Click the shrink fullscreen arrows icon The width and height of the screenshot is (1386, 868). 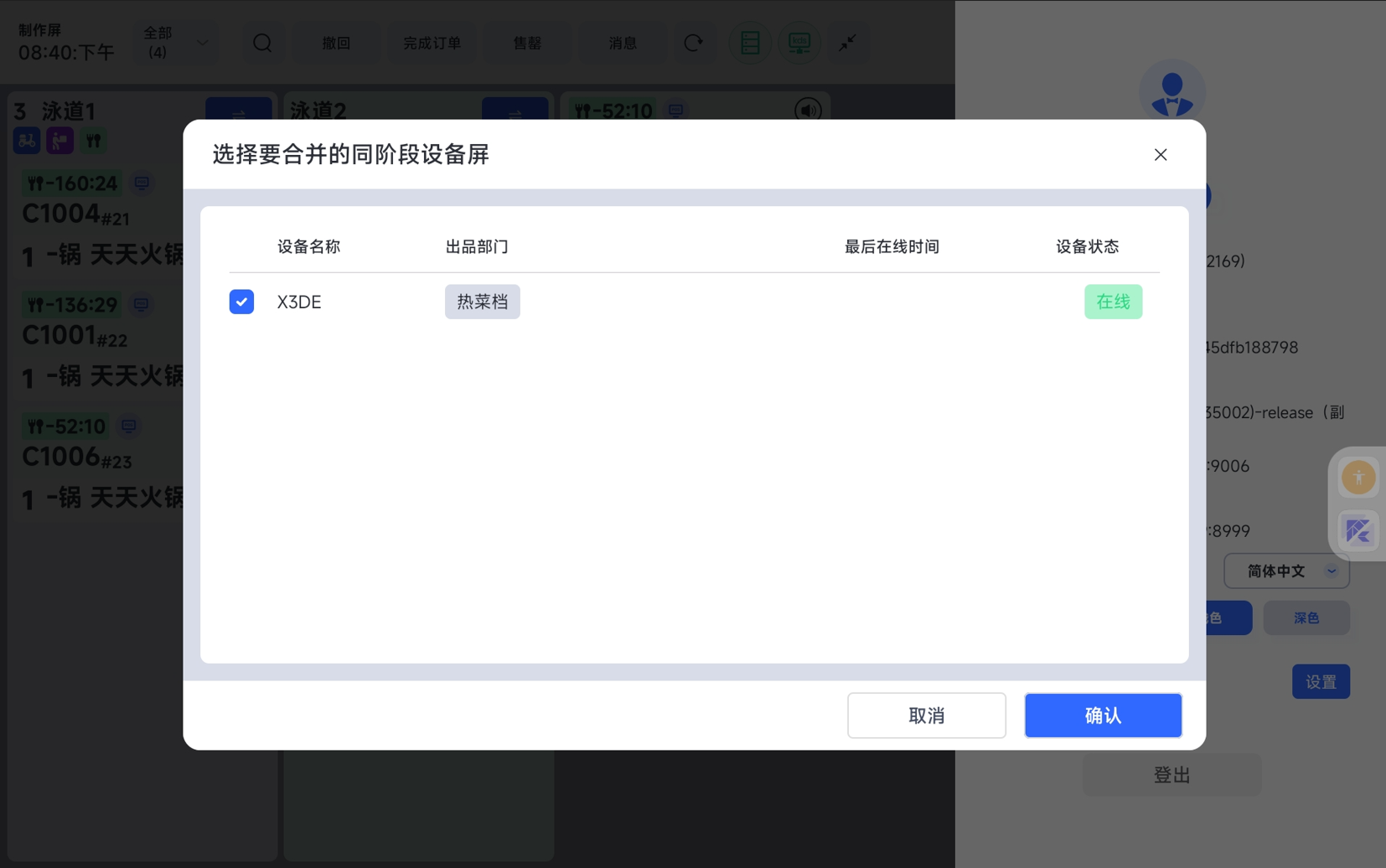point(848,43)
